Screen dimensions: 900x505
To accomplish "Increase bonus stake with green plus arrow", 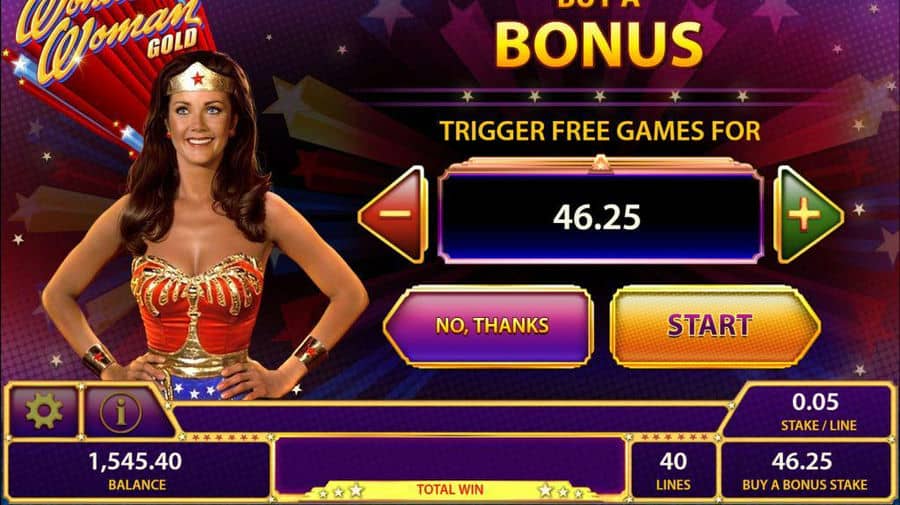I will (808, 215).
